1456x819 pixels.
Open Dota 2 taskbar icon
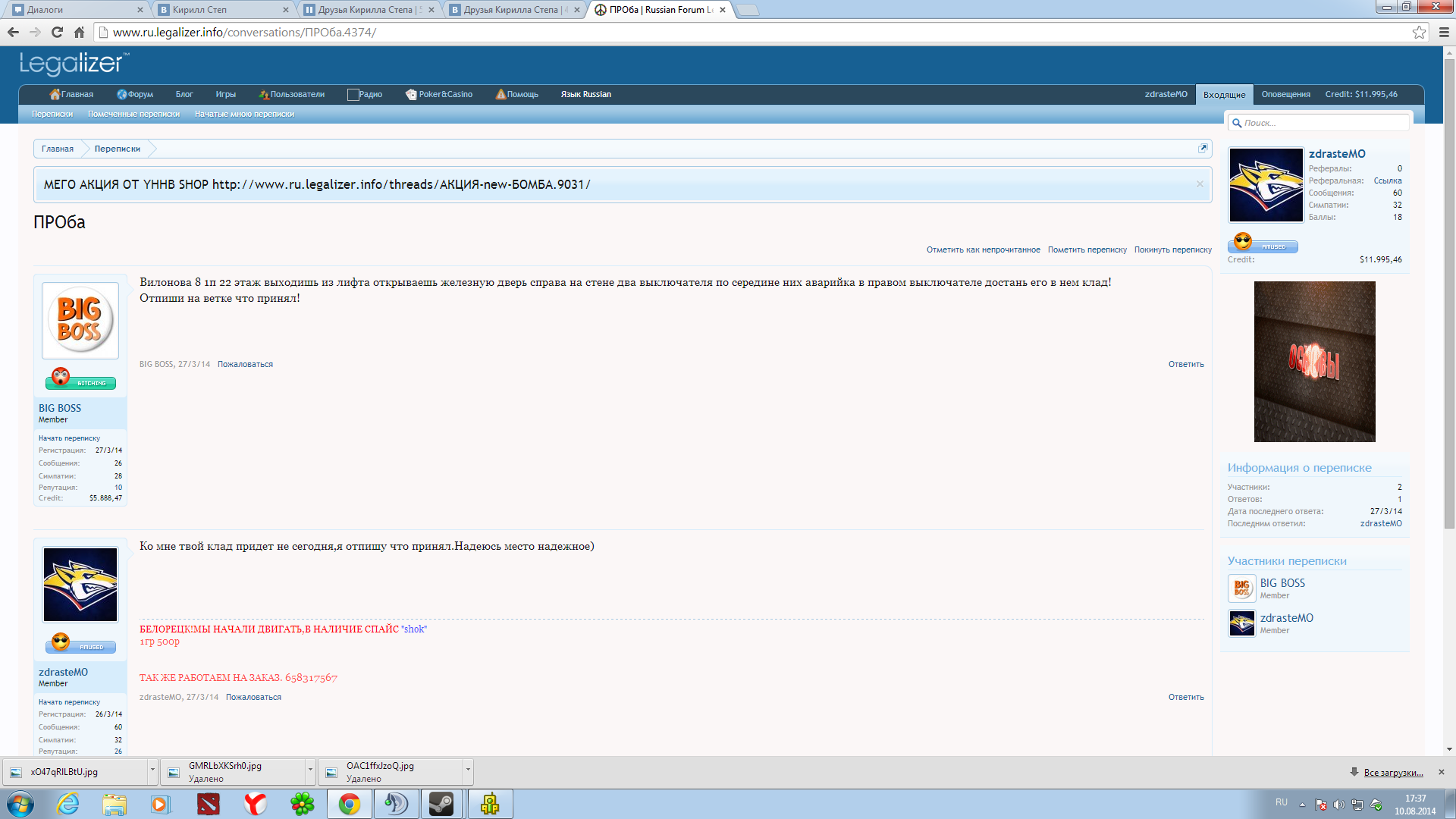208,804
